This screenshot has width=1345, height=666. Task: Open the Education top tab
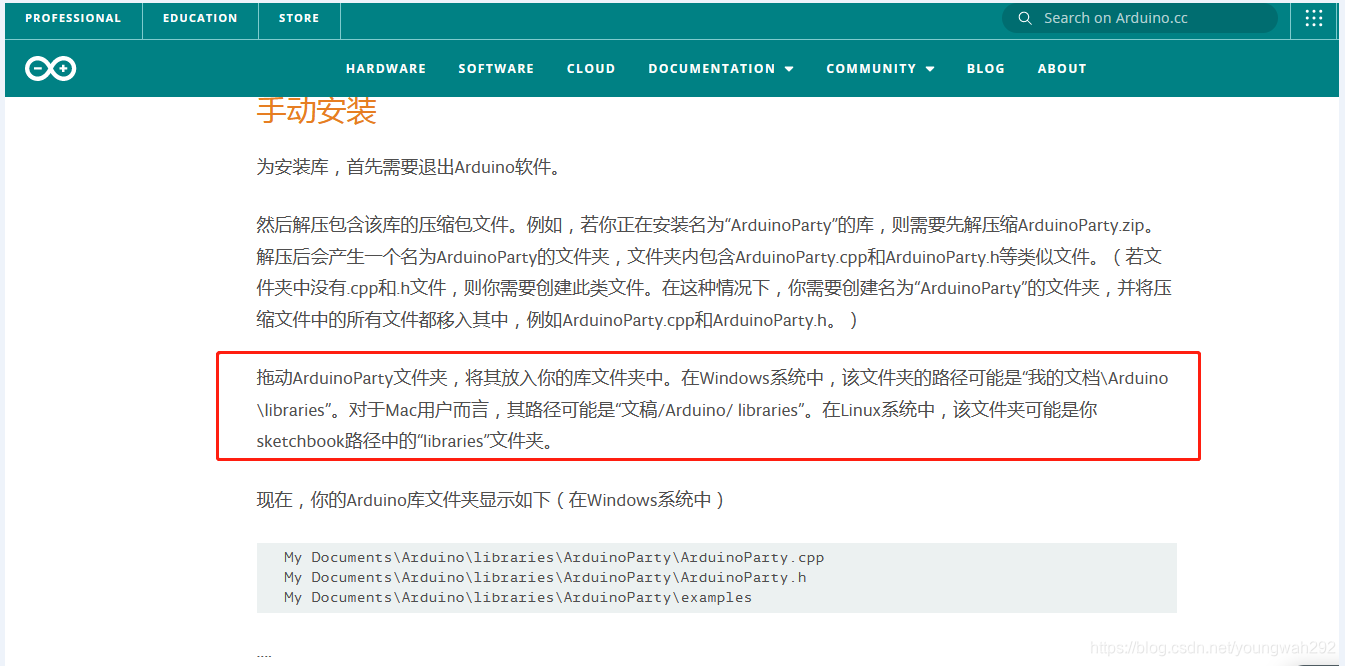(x=200, y=18)
